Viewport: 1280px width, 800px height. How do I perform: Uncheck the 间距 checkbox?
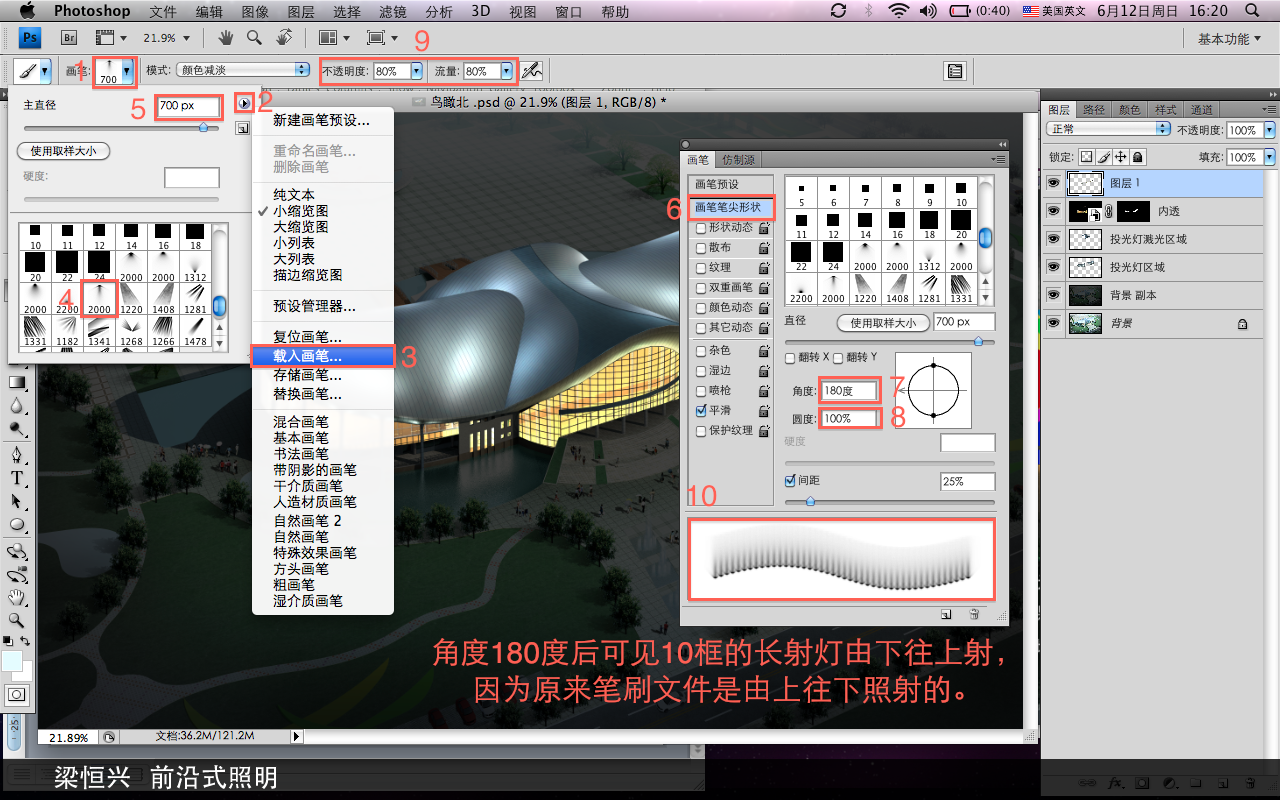pyautogui.click(x=790, y=481)
